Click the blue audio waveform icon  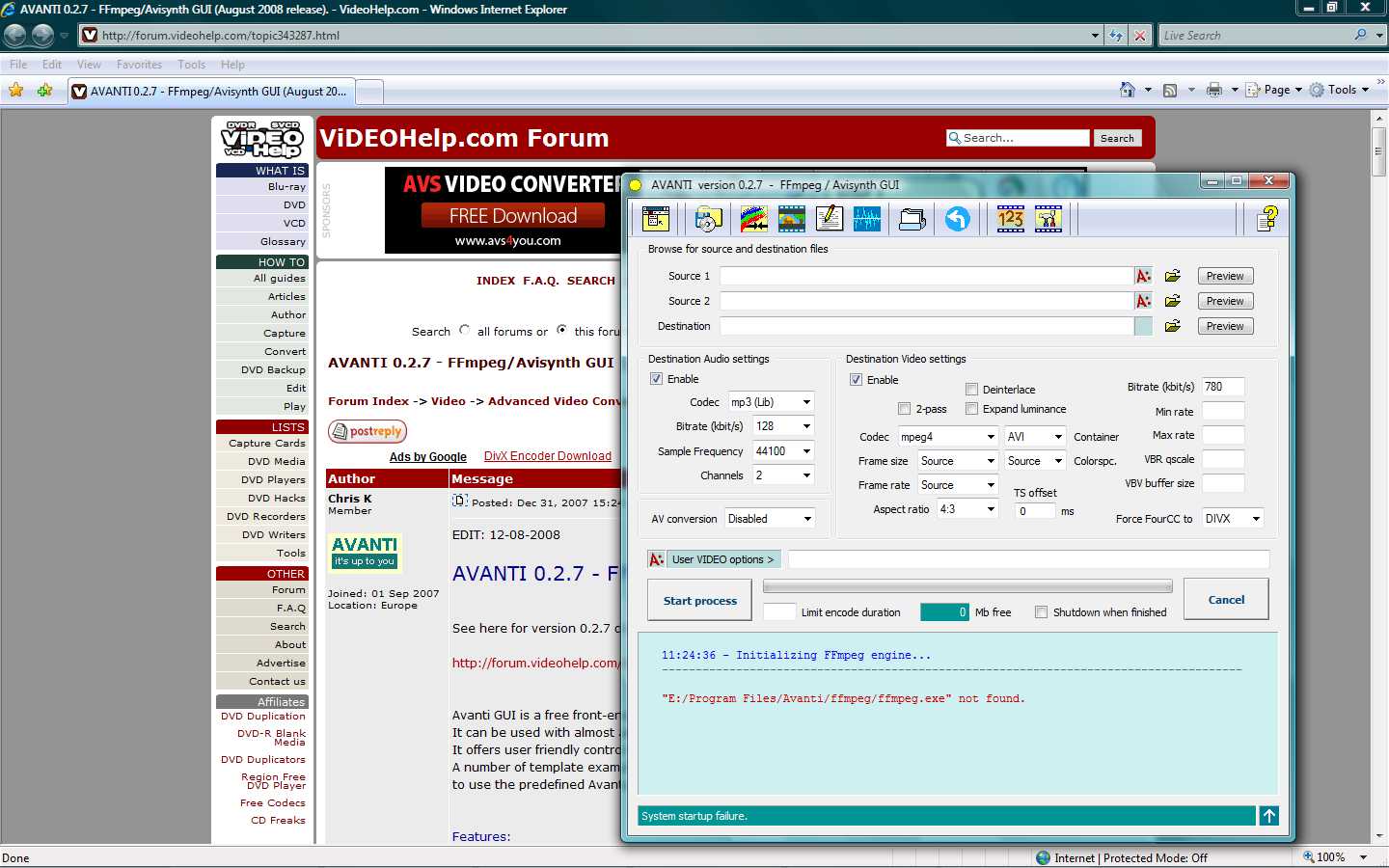coord(867,219)
